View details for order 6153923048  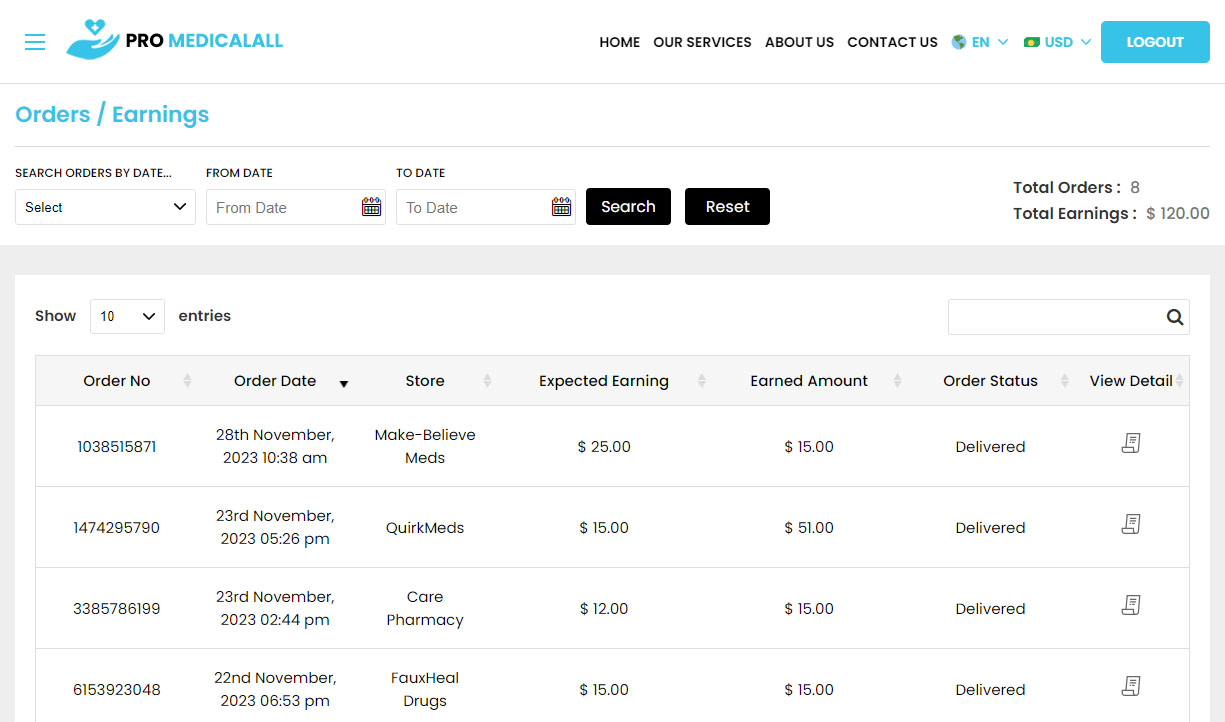pyautogui.click(x=1131, y=686)
